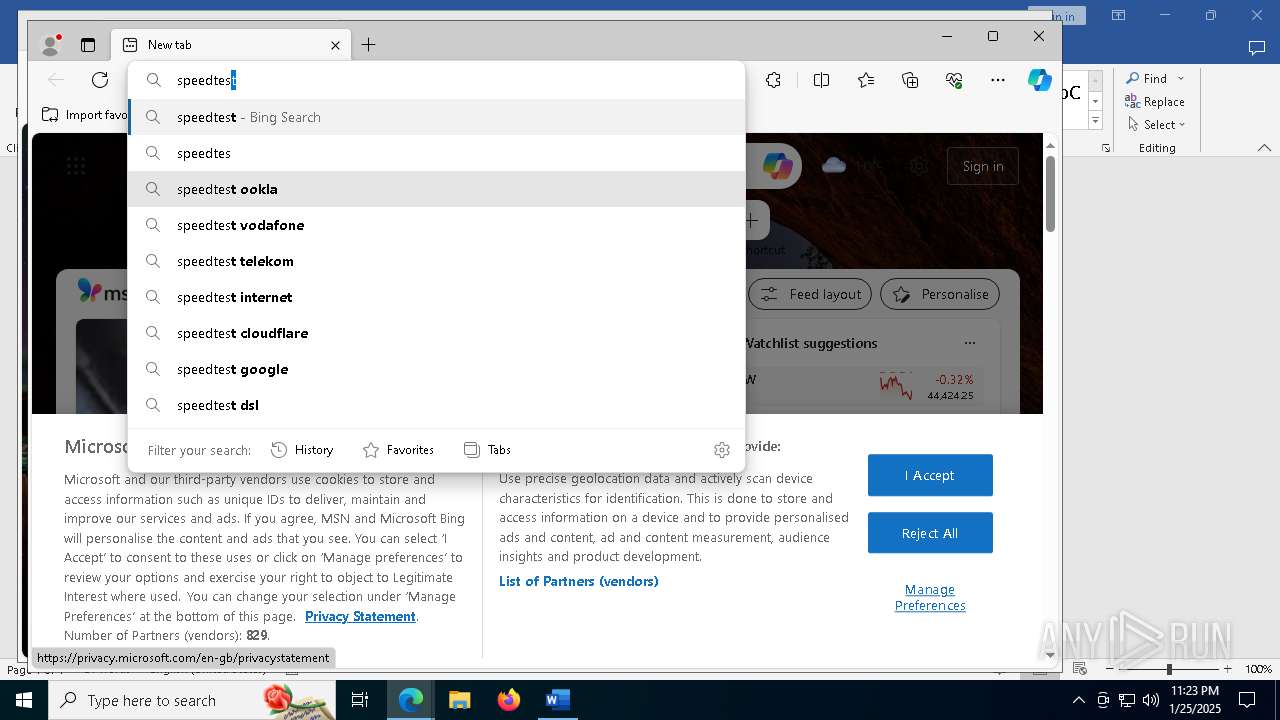This screenshot has width=1280, height=720.
Task: Open the Manage Preferences link
Action: (x=930, y=597)
